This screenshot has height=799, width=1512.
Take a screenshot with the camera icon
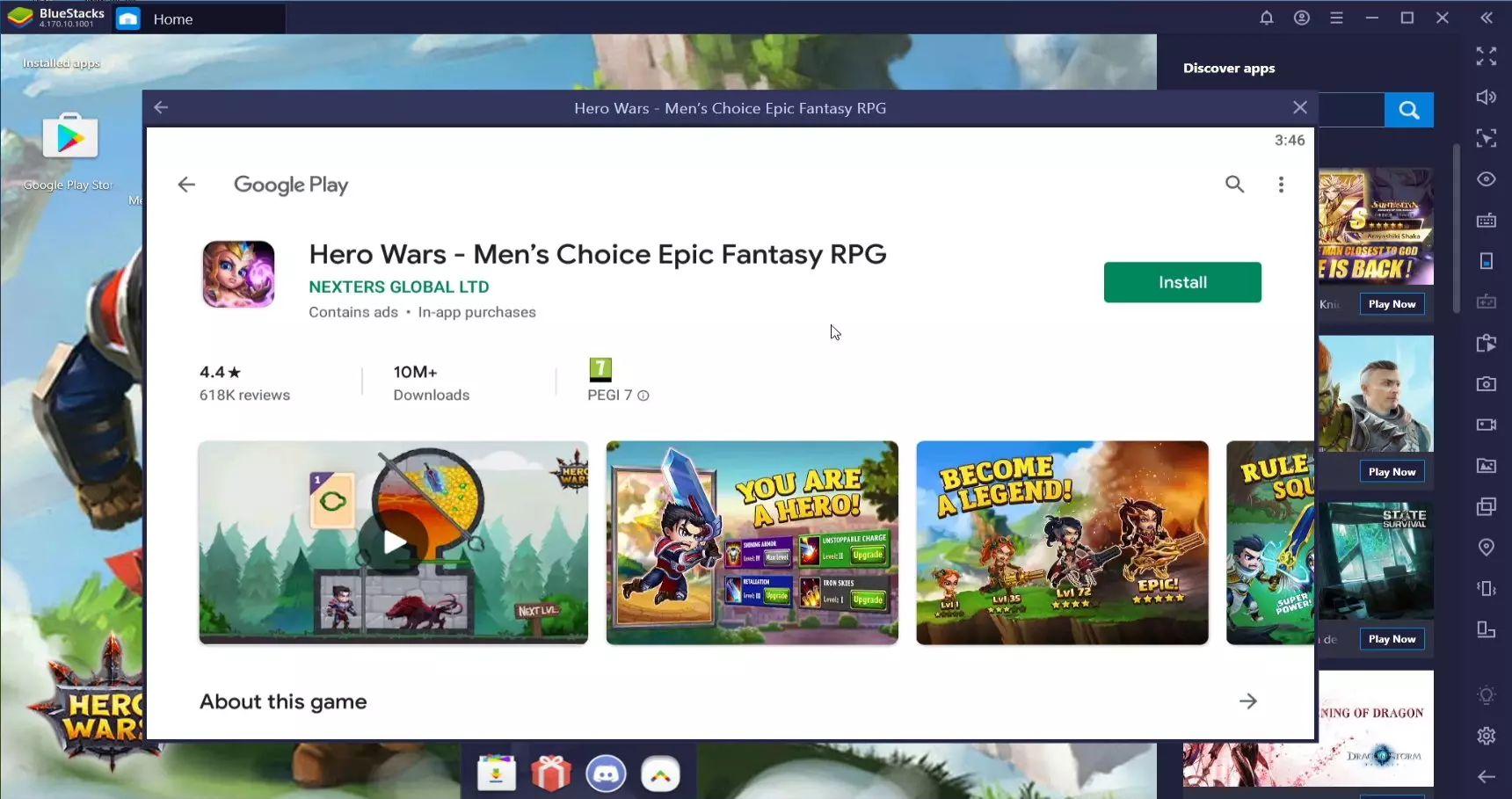point(1486,384)
